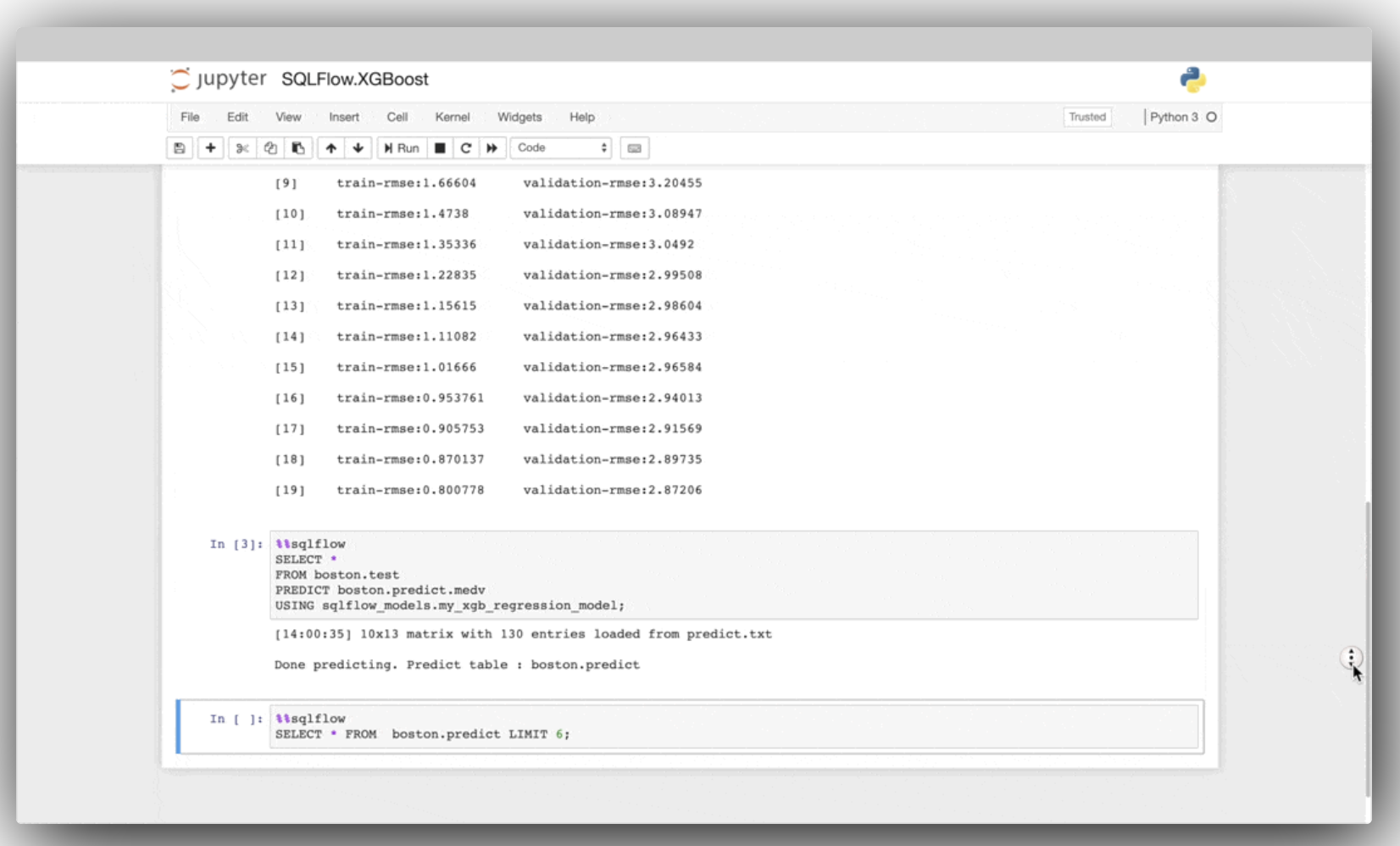Click the output line starting with [18]
The width and height of the screenshot is (1400, 846).
(x=488, y=459)
